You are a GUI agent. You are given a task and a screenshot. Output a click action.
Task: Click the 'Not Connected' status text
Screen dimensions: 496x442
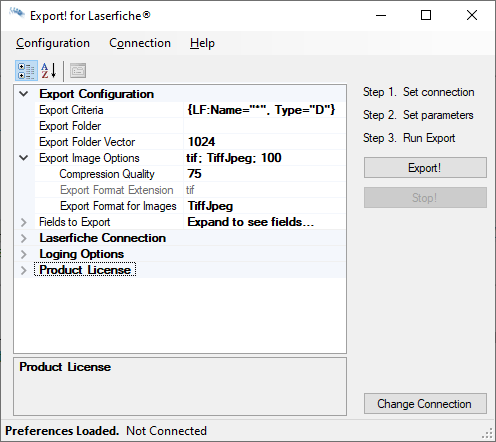tap(166, 431)
